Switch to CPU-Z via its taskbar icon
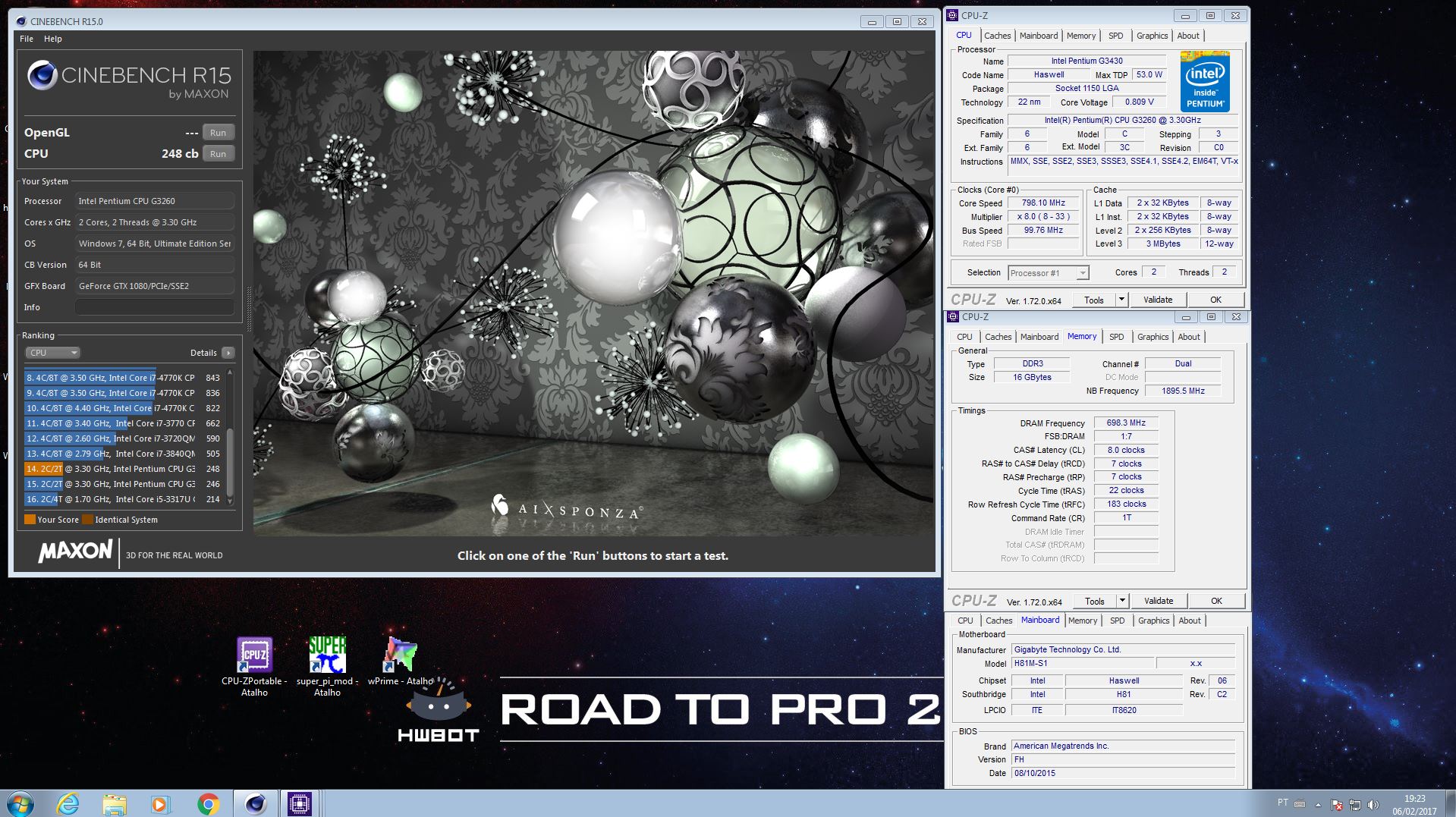 pyautogui.click(x=300, y=803)
